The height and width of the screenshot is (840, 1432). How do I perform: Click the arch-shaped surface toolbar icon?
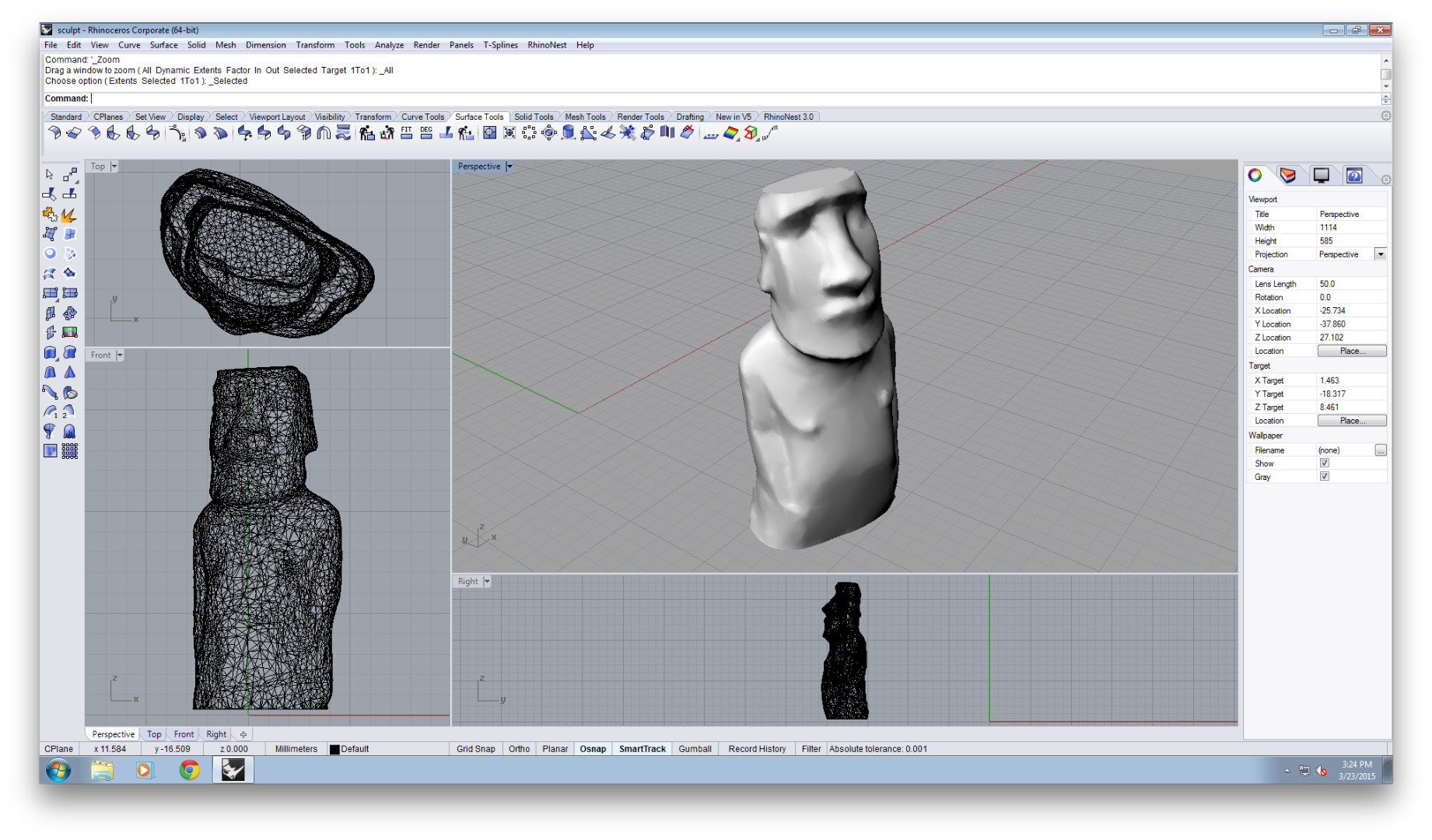point(324,133)
